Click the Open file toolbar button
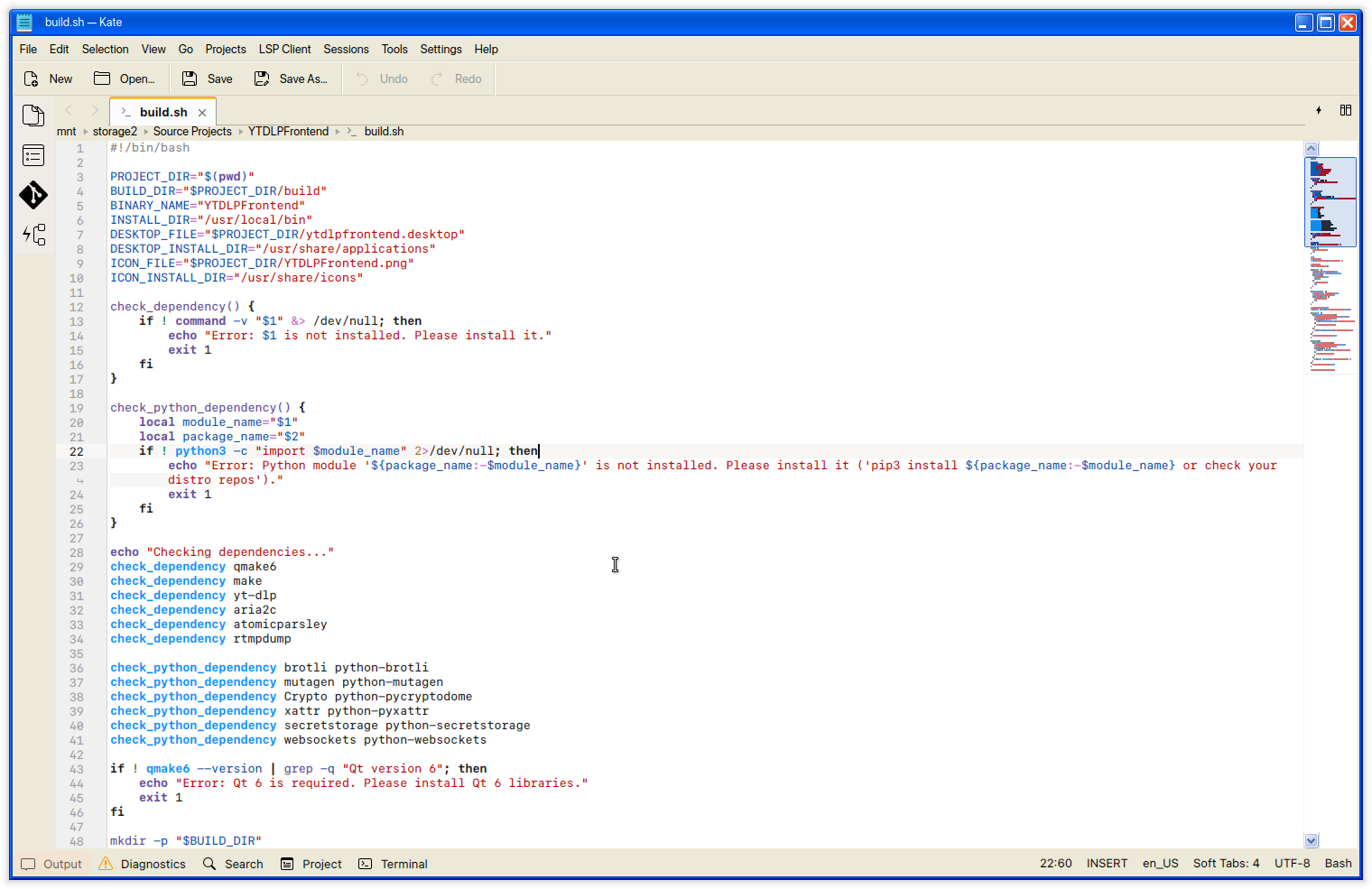The width and height of the screenshot is (1372, 889). pyautogui.click(x=125, y=79)
